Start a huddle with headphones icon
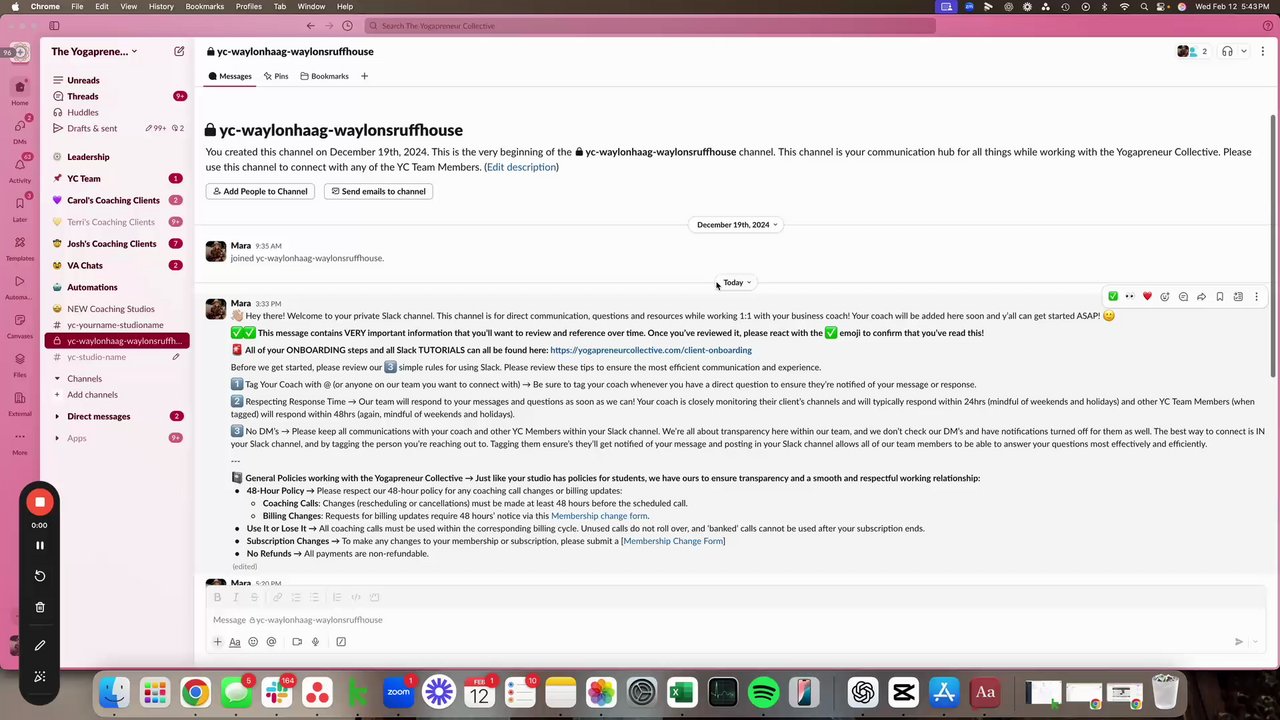 click(1227, 51)
